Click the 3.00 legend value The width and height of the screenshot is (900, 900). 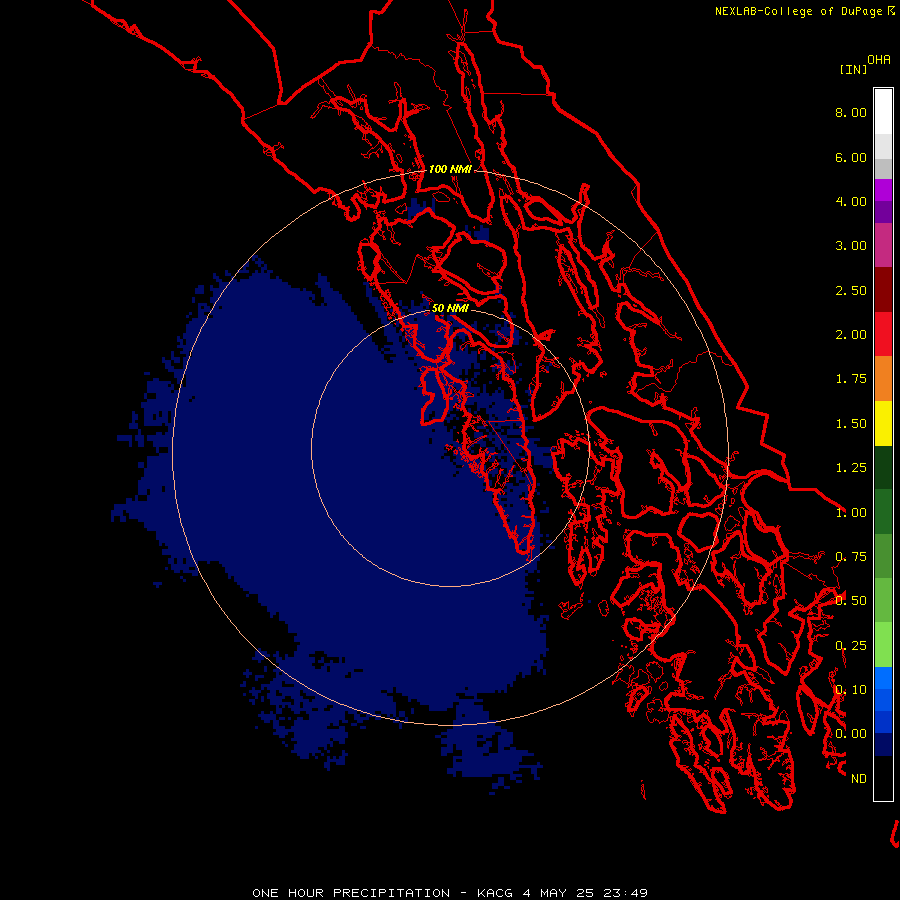coord(851,246)
